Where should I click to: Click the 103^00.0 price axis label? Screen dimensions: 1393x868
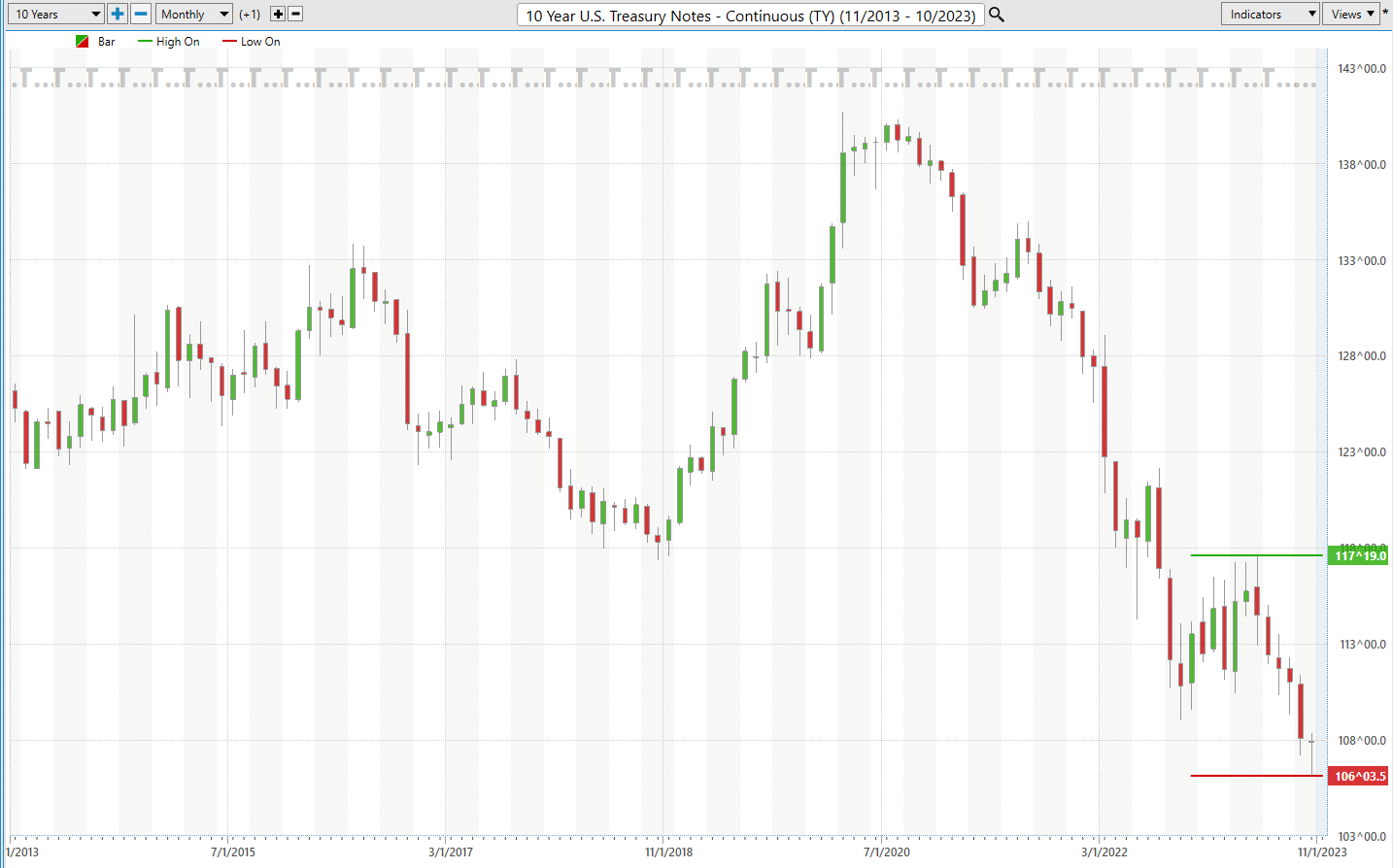pyautogui.click(x=1361, y=836)
